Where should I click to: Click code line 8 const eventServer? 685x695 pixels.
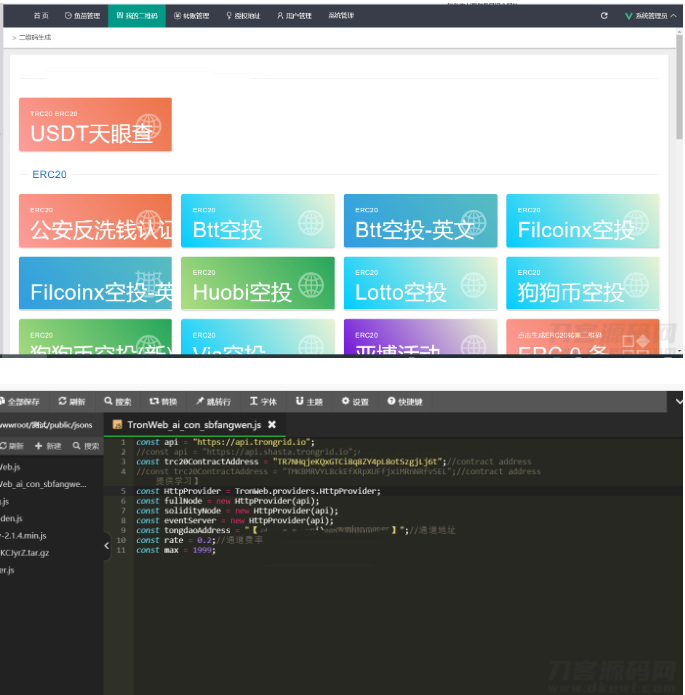[x=235, y=520]
